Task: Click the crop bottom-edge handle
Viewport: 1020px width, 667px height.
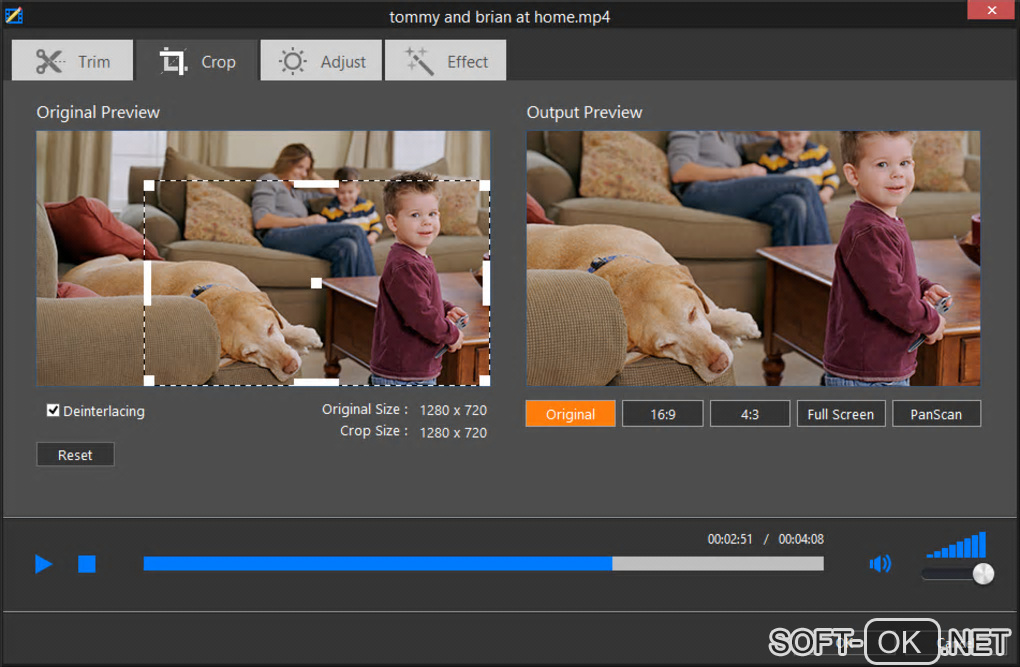Action: [x=316, y=382]
